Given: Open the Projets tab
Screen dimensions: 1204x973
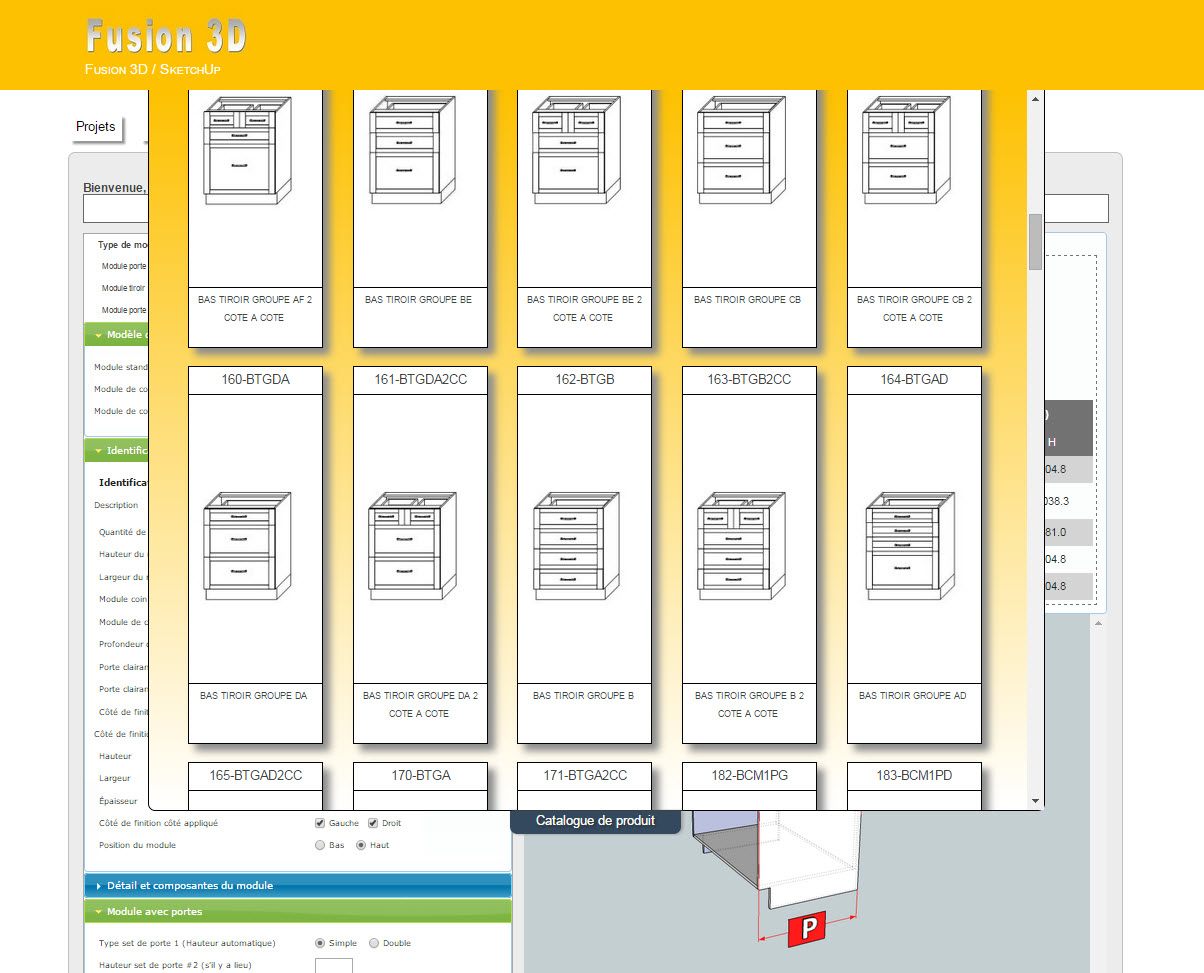Looking at the screenshot, I should click(96, 127).
